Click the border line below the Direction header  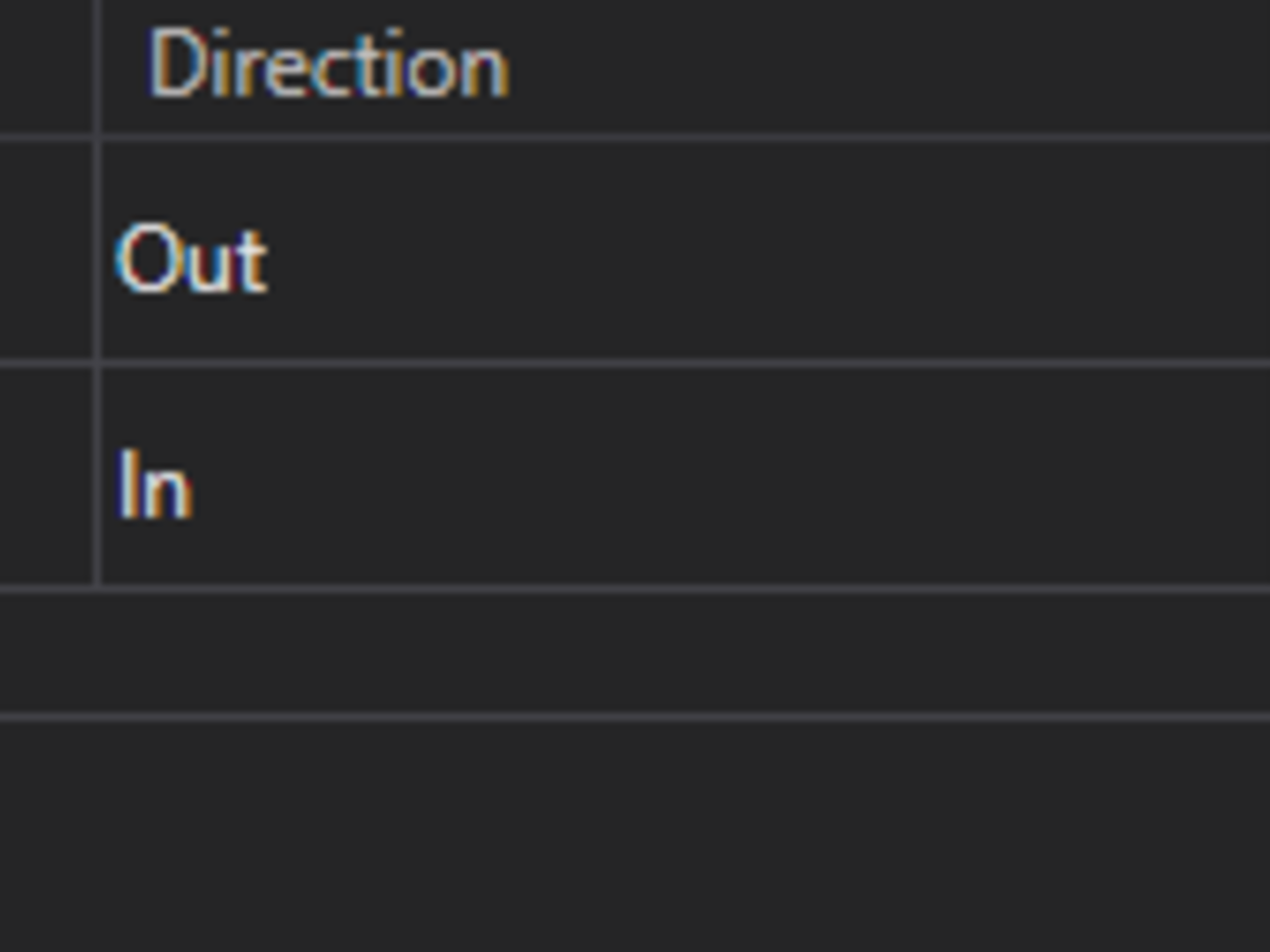click(635, 138)
